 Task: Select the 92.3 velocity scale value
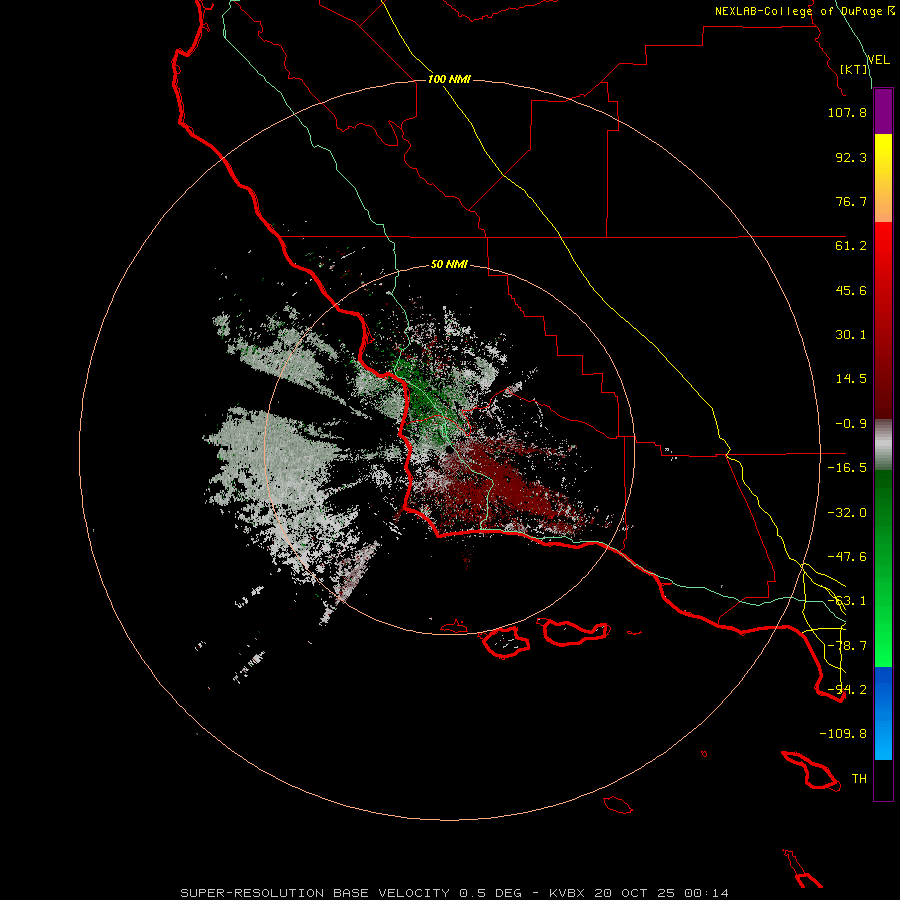point(851,157)
